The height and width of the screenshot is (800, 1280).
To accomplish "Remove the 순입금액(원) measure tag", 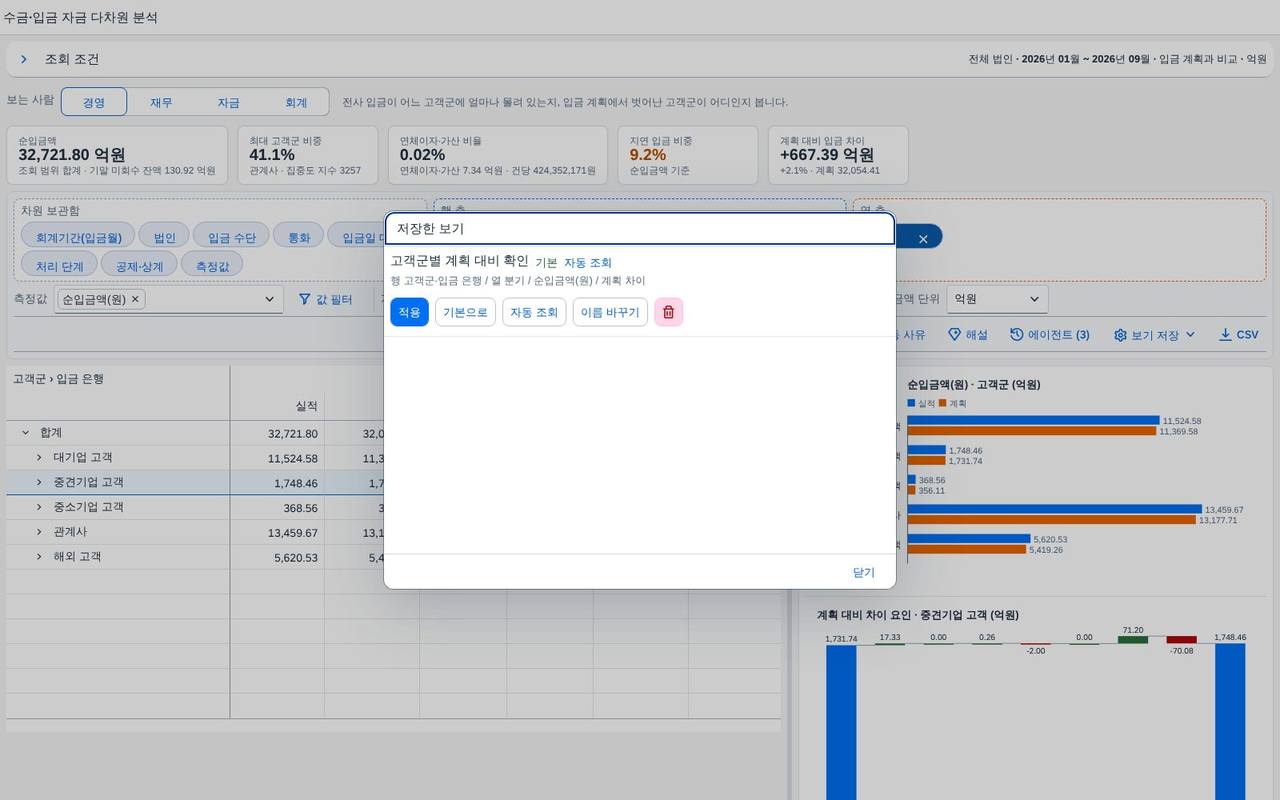I will (x=136, y=299).
